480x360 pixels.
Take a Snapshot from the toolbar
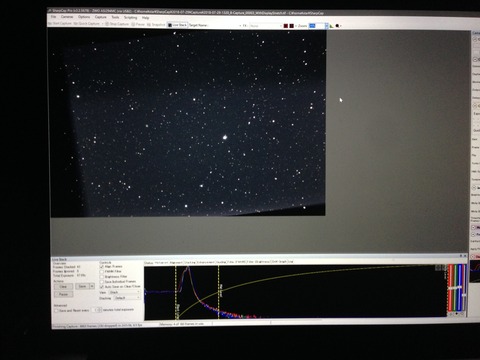[x=156, y=25]
